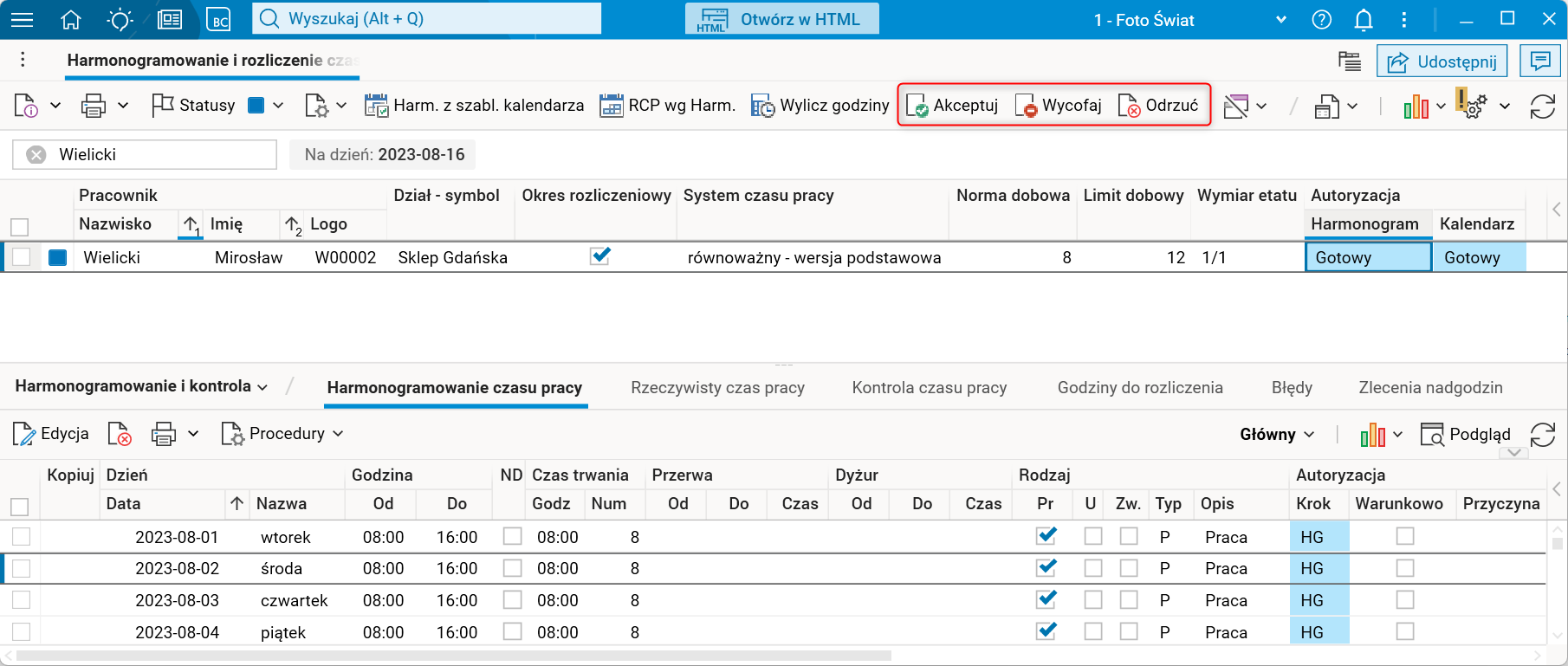This screenshot has height=666, width=1568.
Task: Check the U checkbox for 2023-08-01
Action: tap(1093, 537)
